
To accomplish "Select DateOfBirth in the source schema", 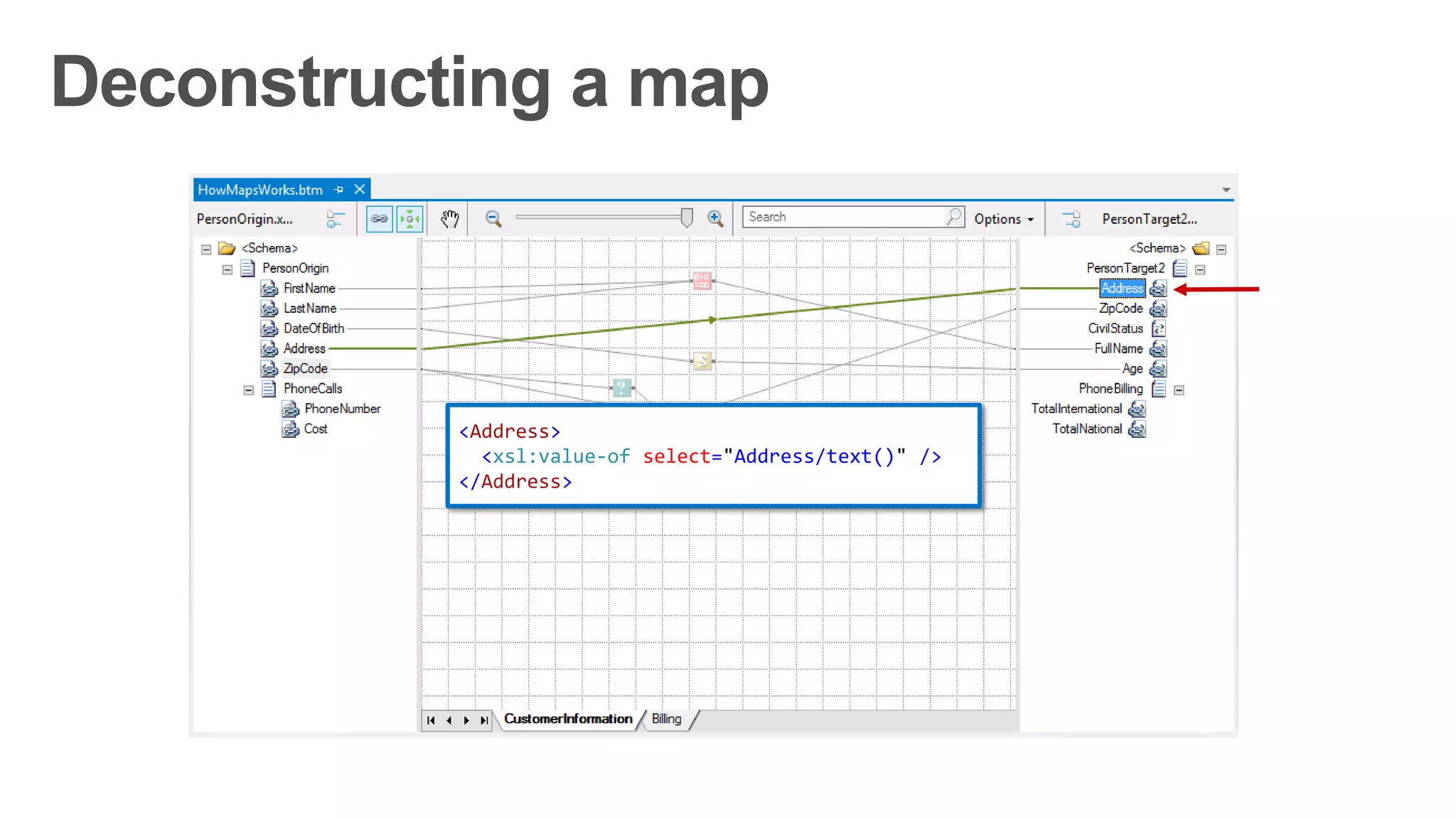I will click(x=314, y=328).
